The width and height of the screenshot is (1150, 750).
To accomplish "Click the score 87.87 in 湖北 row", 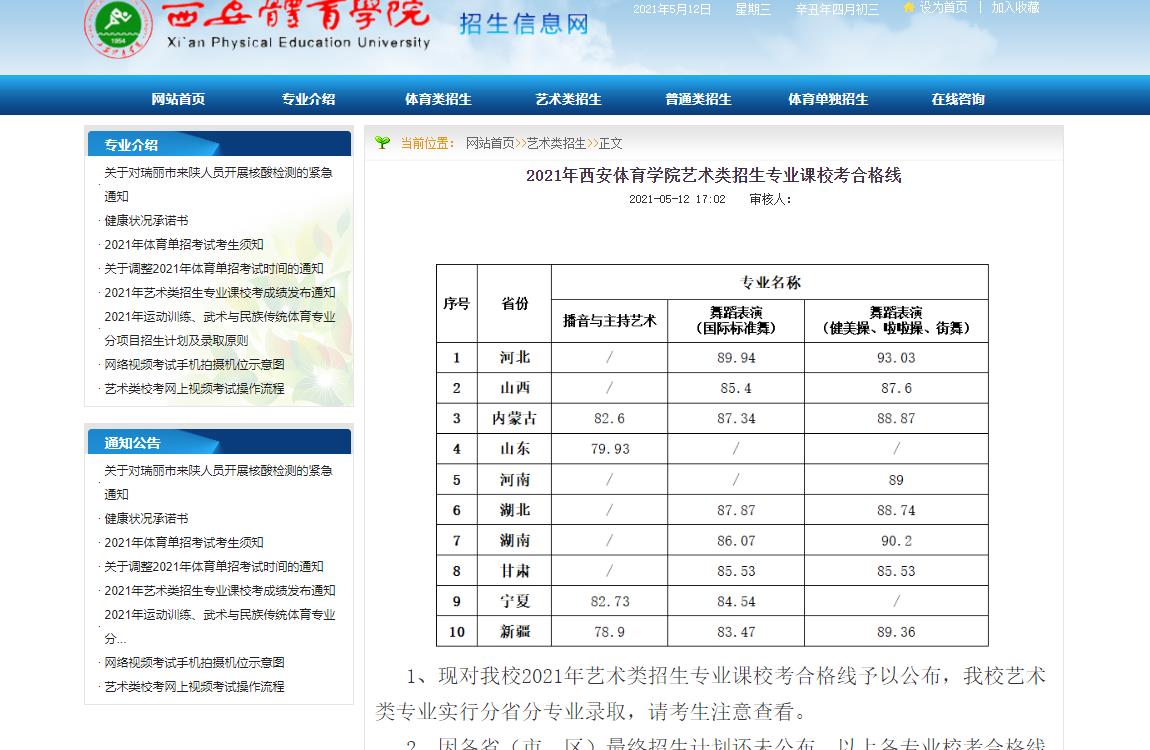I will (x=736, y=510).
